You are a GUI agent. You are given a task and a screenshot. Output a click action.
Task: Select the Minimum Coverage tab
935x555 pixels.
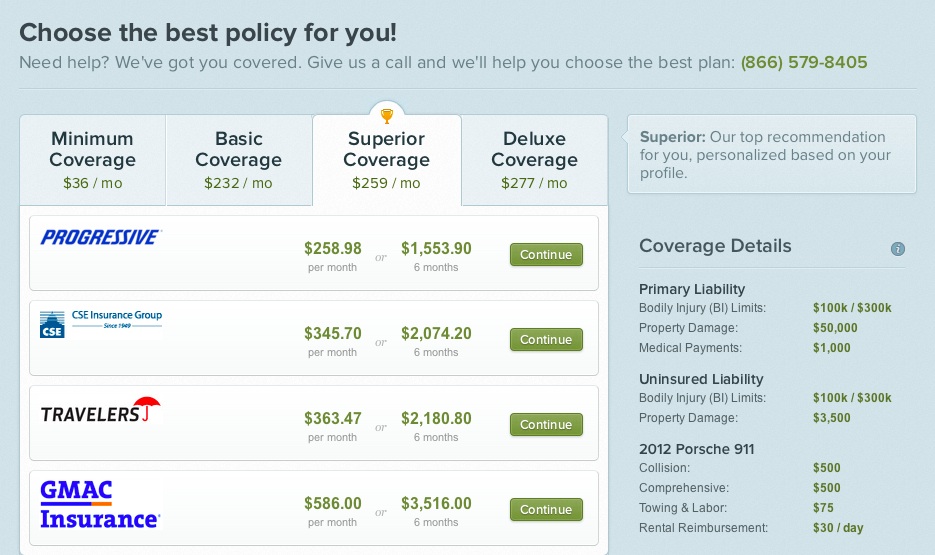coord(92,160)
